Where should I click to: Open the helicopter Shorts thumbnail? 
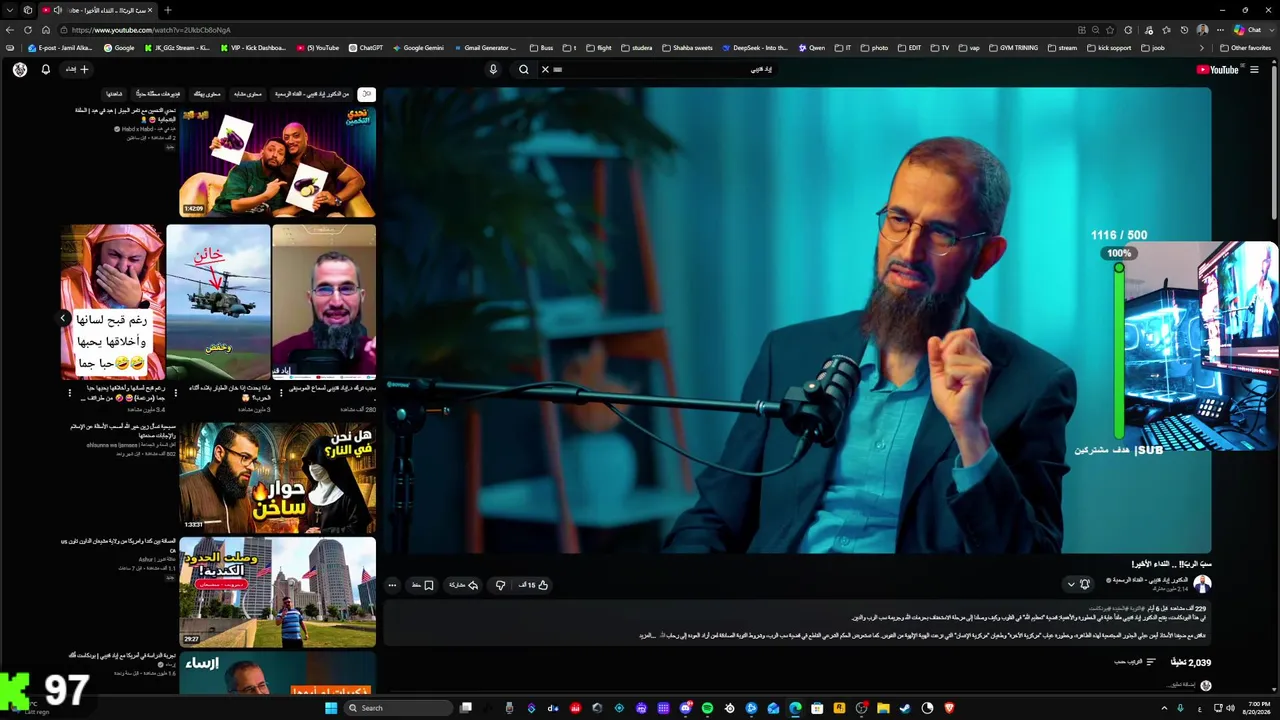pos(218,302)
